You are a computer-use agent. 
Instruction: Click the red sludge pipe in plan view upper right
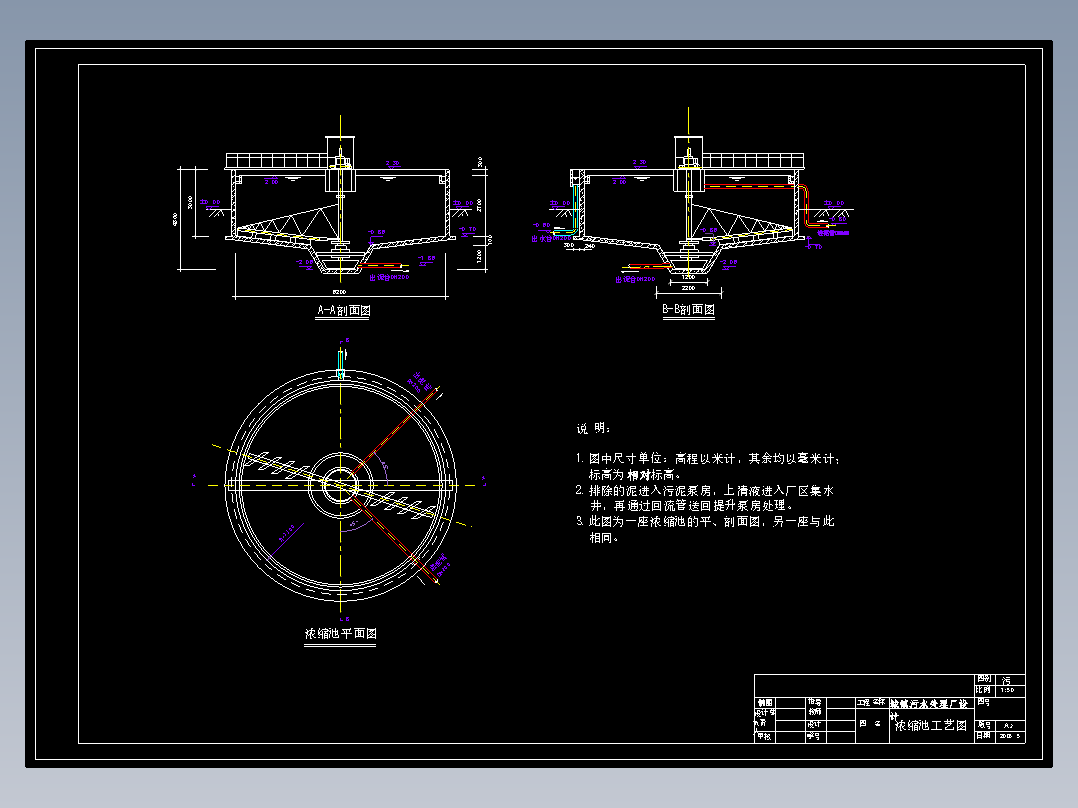[395, 430]
